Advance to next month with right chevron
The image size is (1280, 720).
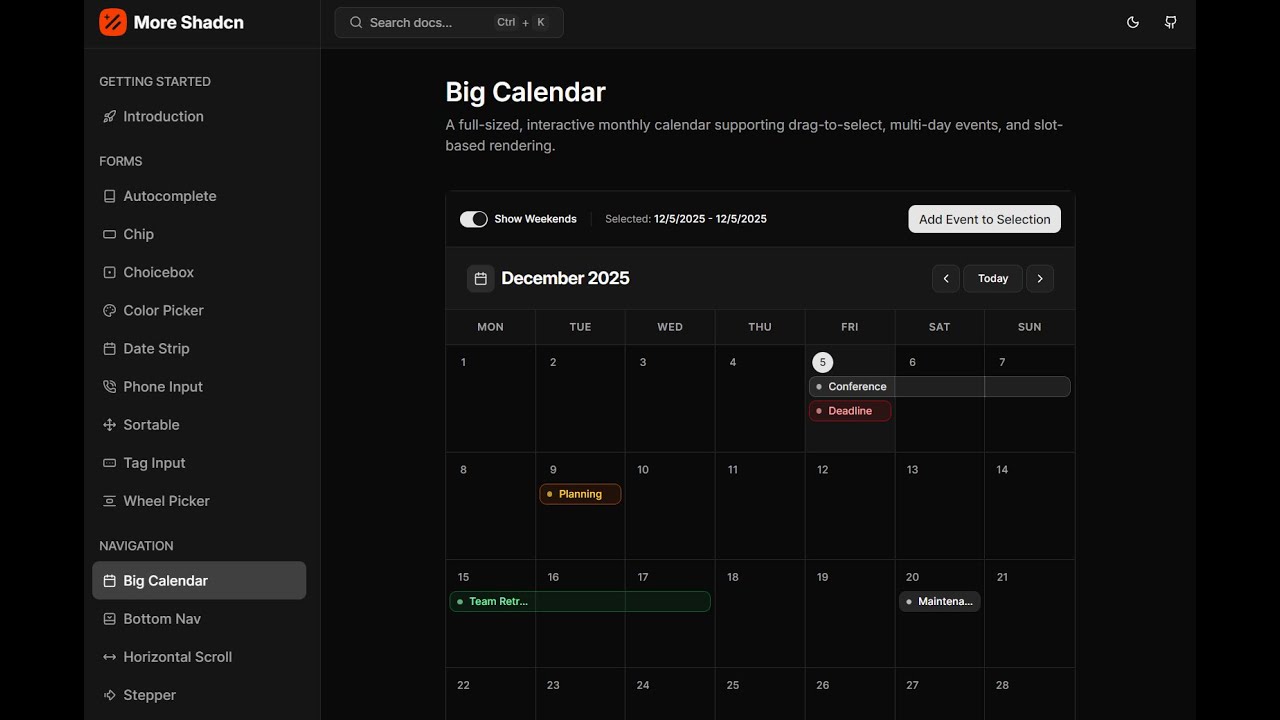pyautogui.click(x=1040, y=279)
